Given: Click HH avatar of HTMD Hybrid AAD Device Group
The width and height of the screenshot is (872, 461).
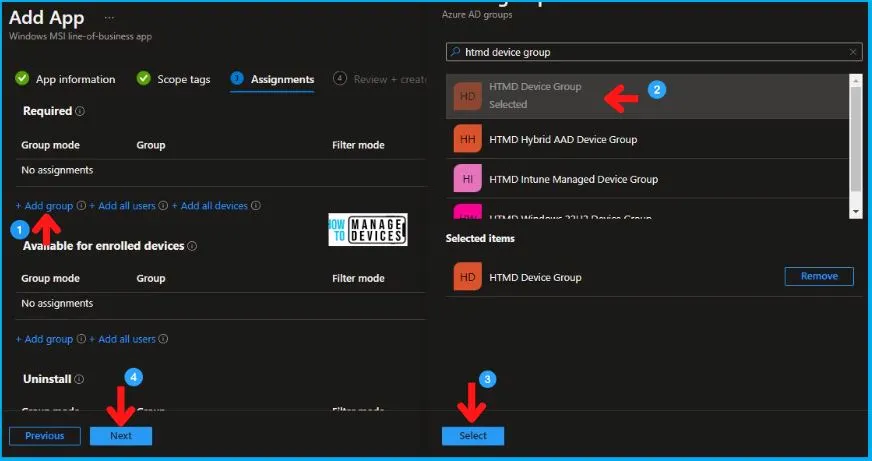Looking at the screenshot, I should click(x=468, y=139).
